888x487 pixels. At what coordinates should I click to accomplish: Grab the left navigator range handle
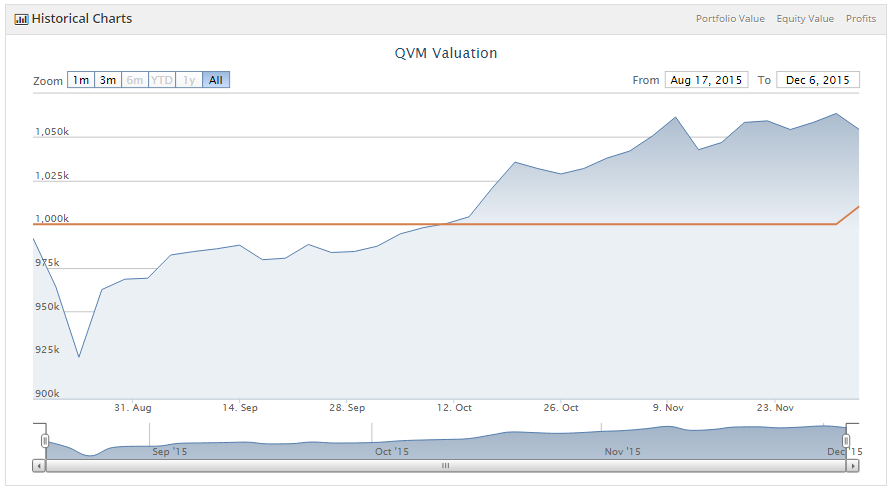[x=45, y=441]
